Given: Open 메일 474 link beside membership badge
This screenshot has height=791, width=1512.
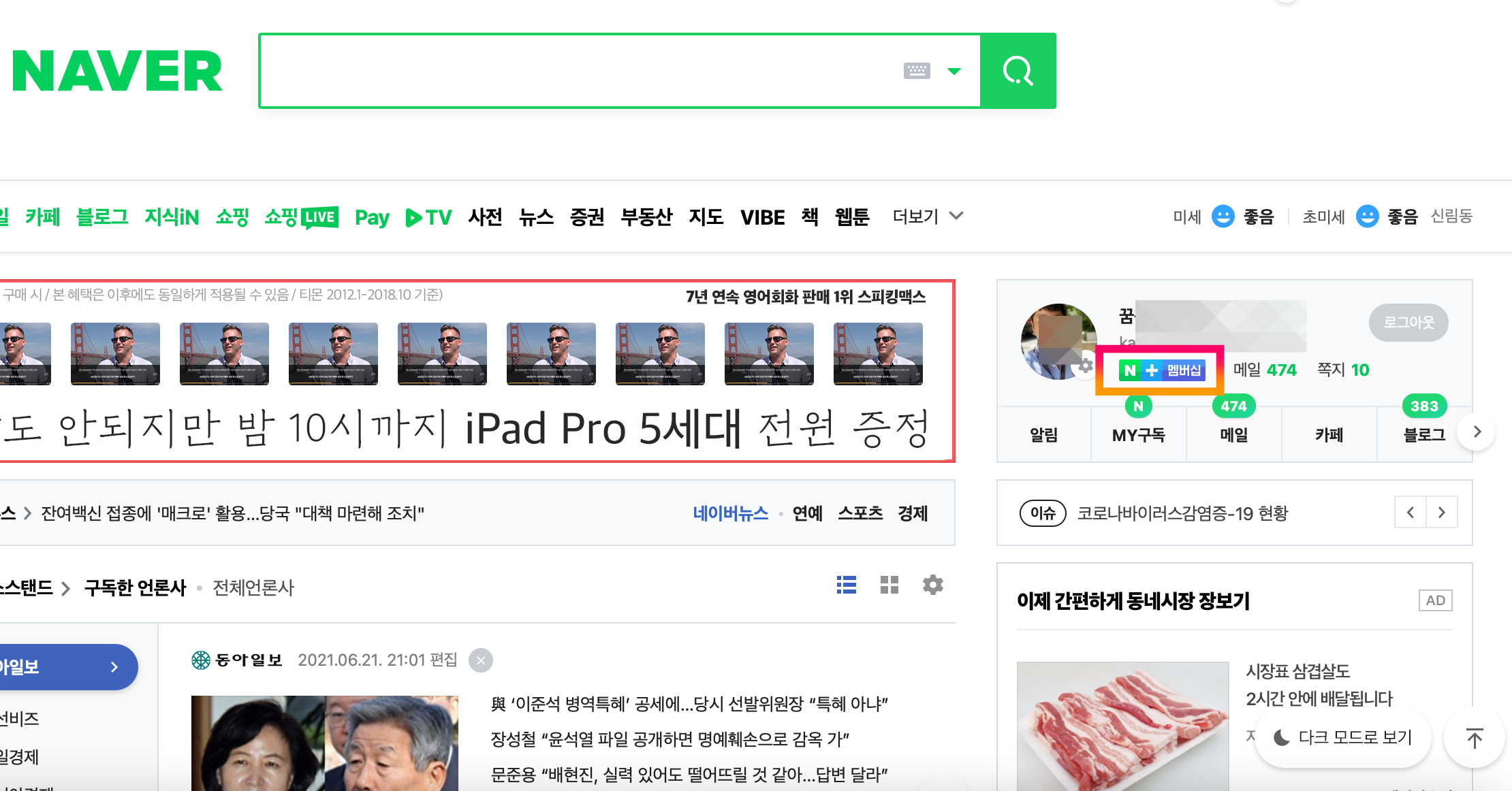Looking at the screenshot, I should pos(1265,370).
